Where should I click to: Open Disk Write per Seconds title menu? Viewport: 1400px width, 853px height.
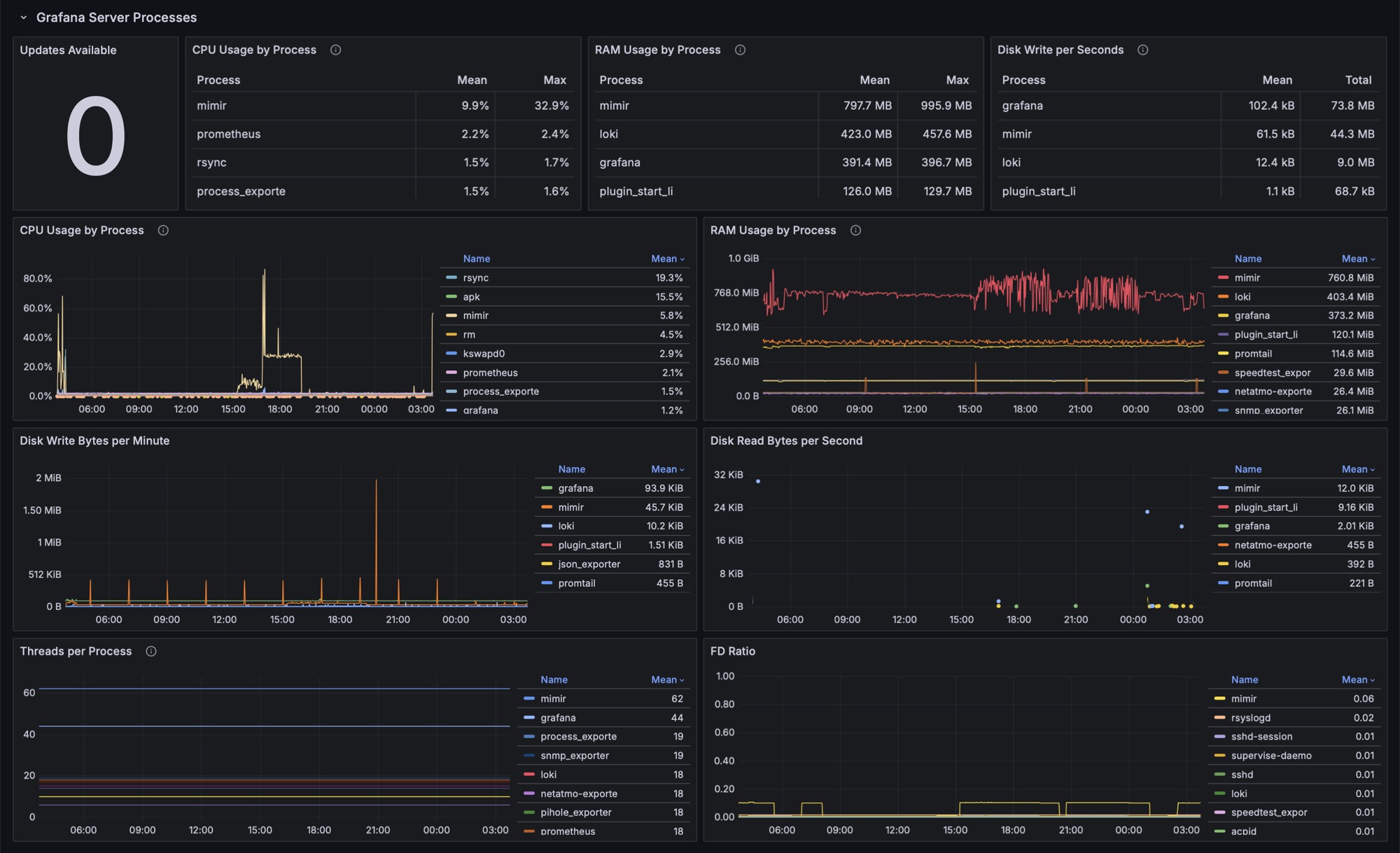(x=1060, y=50)
